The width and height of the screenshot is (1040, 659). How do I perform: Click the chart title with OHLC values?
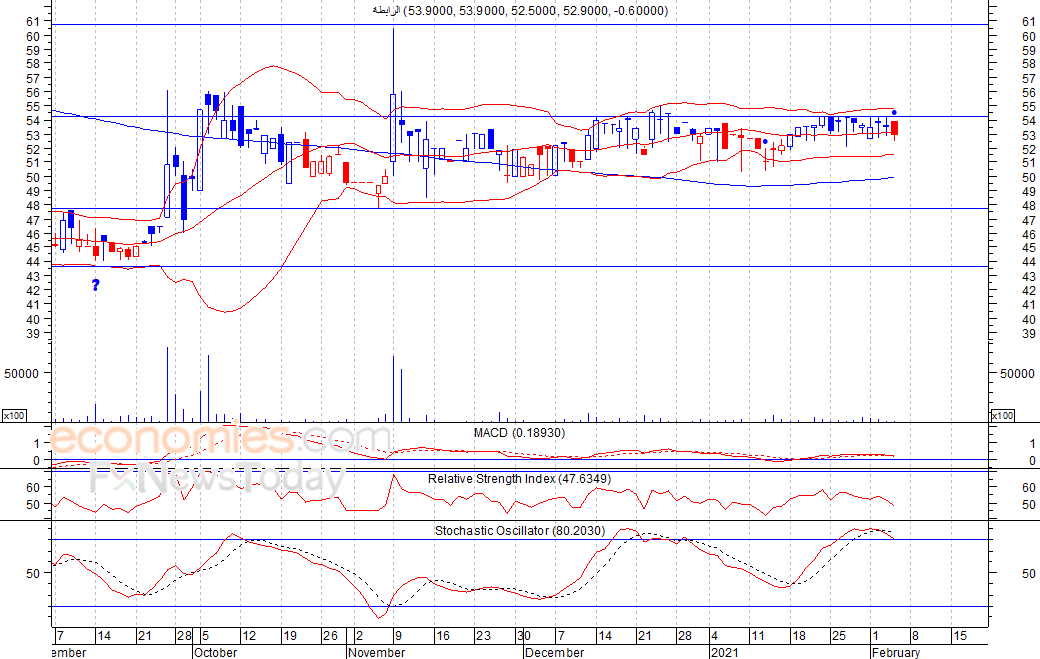pyautogui.click(x=520, y=11)
